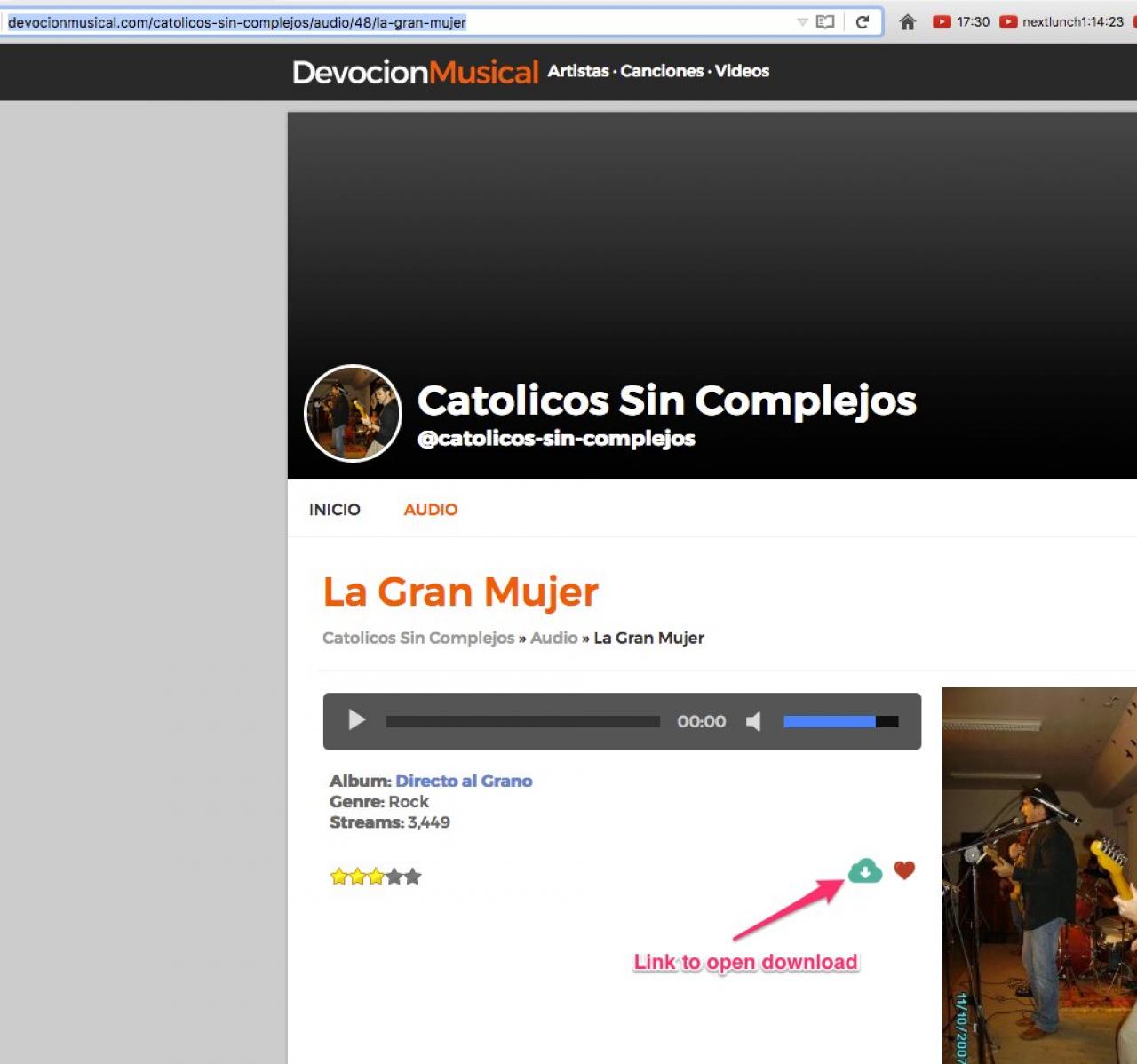Rate the song five stars

pos(413,877)
